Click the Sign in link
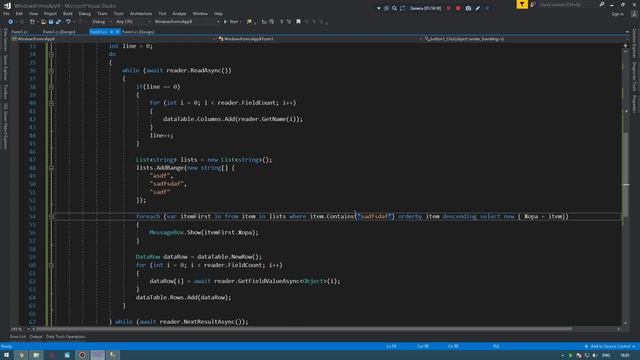Image resolution: width=640 pixels, height=360 pixels. tap(617, 14)
